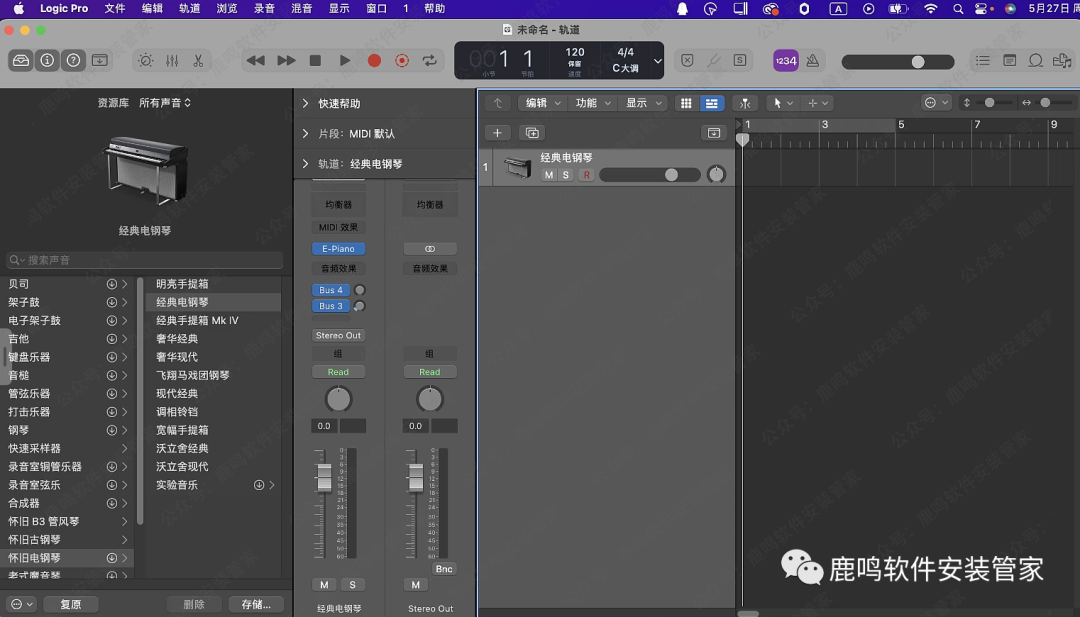1080x617 pixels.
Task: Click the Quick Help question mark icon
Action: [73, 61]
